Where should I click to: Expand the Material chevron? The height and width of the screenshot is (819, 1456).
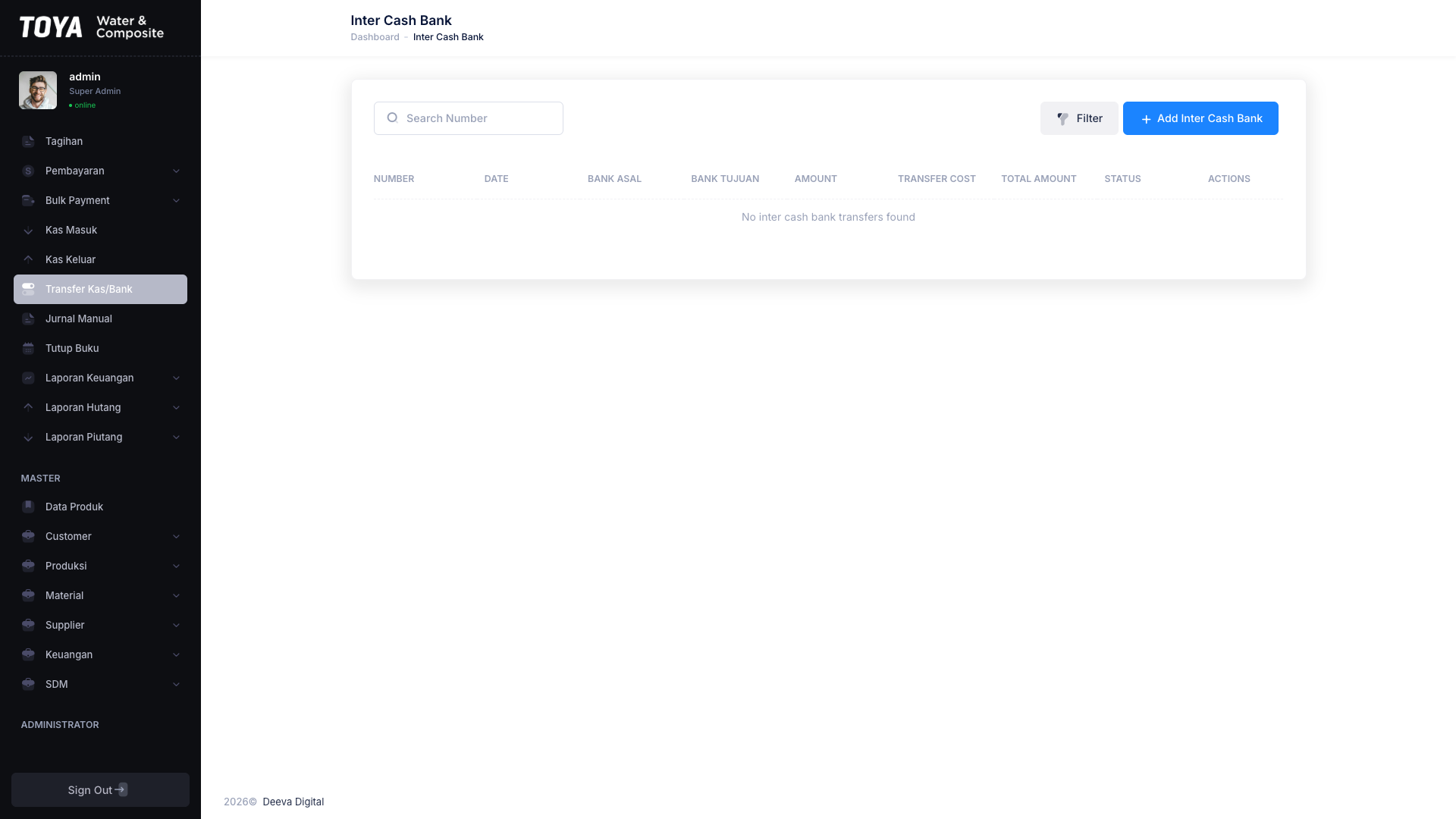[176, 596]
